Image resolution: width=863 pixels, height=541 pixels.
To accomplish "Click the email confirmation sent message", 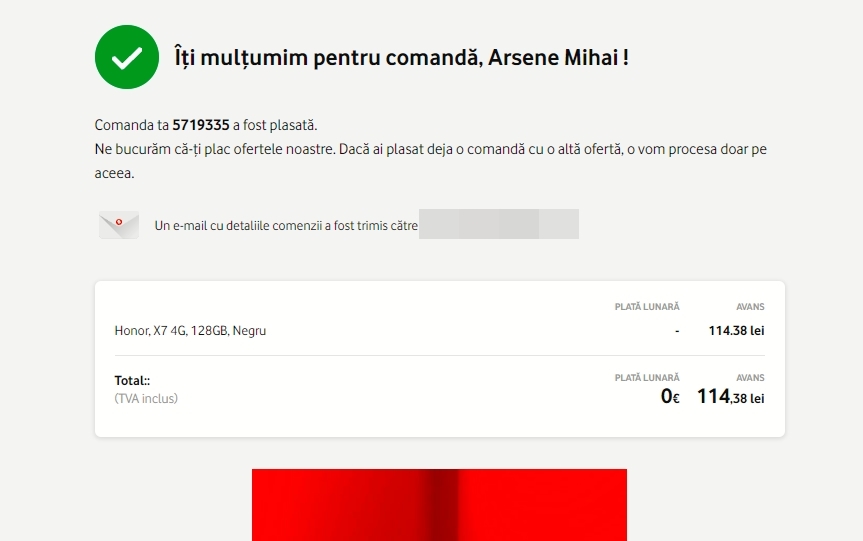I will click(286, 226).
